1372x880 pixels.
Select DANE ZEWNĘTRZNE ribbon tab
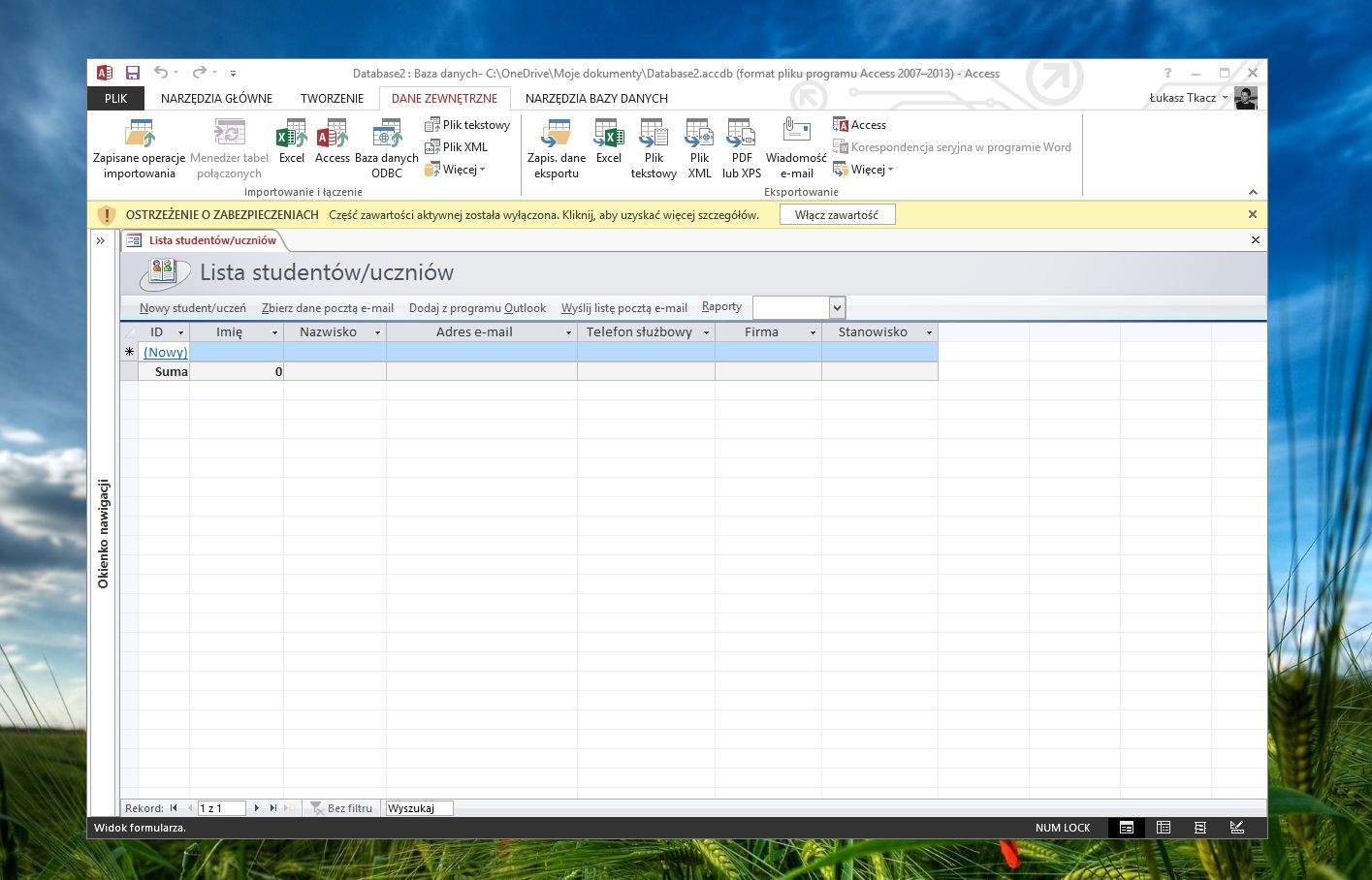[x=444, y=98]
